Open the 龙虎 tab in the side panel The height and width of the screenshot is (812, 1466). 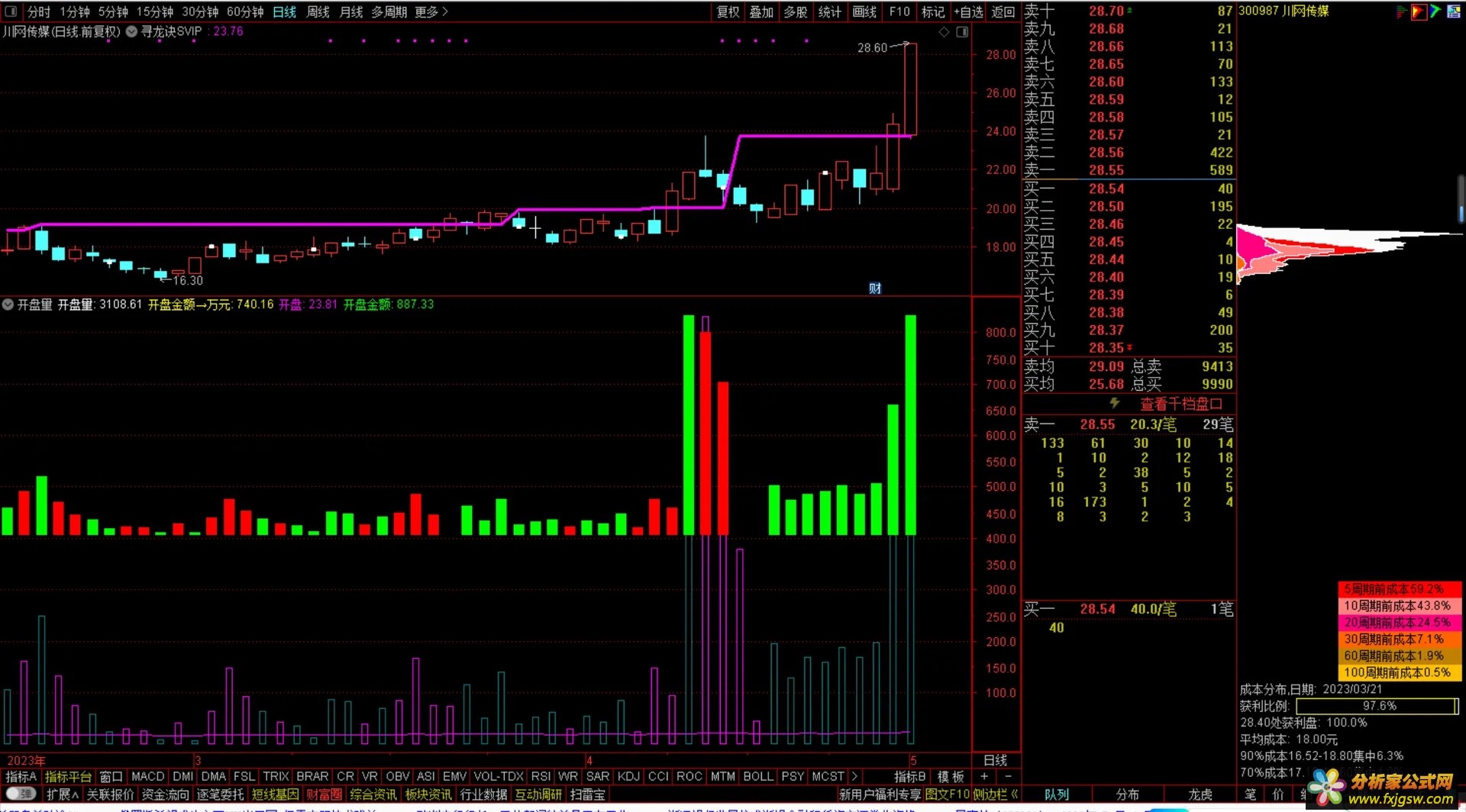[1200, 794]
